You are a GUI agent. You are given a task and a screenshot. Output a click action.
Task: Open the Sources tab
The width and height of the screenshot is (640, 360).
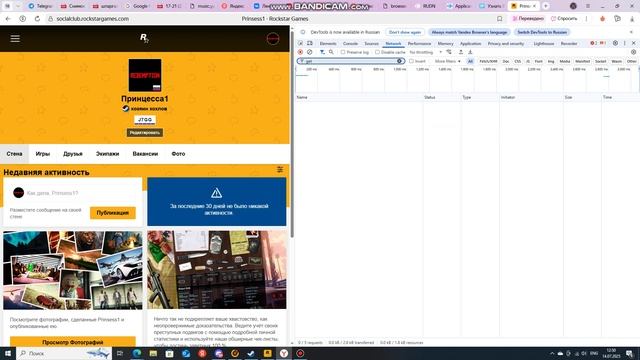coord(371,43)
